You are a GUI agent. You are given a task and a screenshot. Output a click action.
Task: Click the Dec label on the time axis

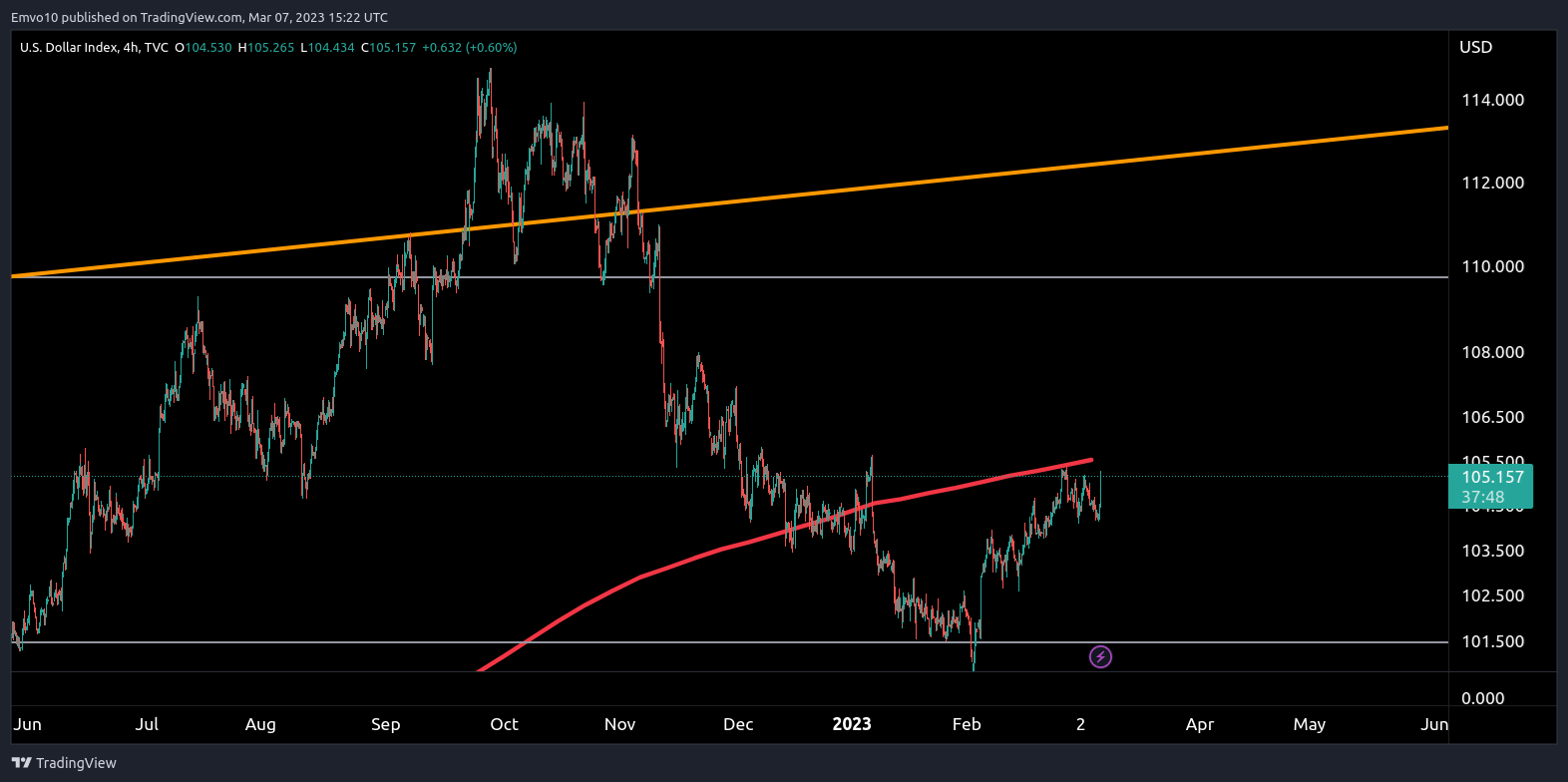(738, 724)
